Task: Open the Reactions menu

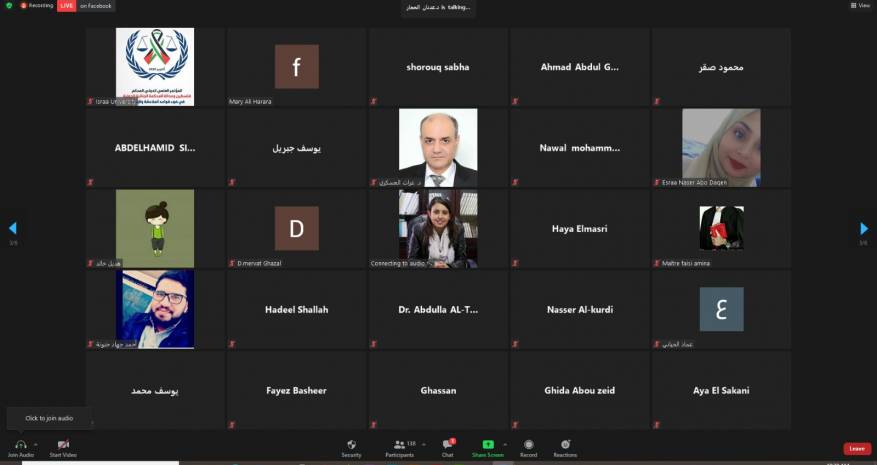Action: click(565, 444)
